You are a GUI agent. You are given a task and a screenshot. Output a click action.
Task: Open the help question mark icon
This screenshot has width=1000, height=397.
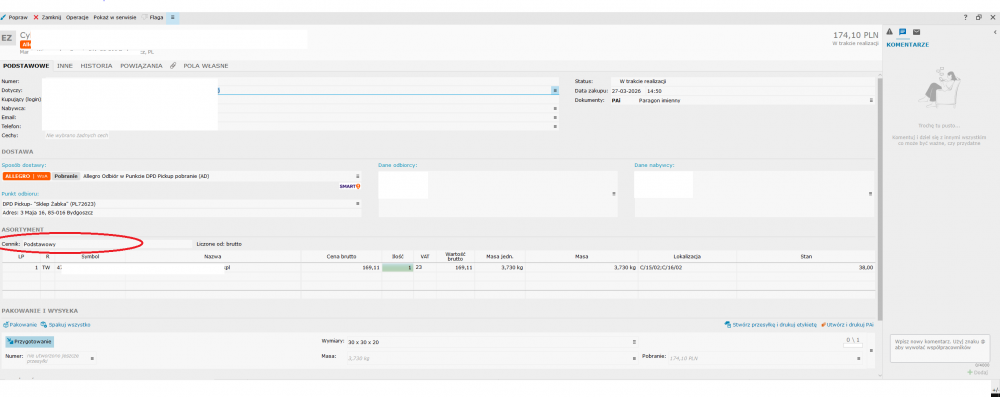[965, 17]
